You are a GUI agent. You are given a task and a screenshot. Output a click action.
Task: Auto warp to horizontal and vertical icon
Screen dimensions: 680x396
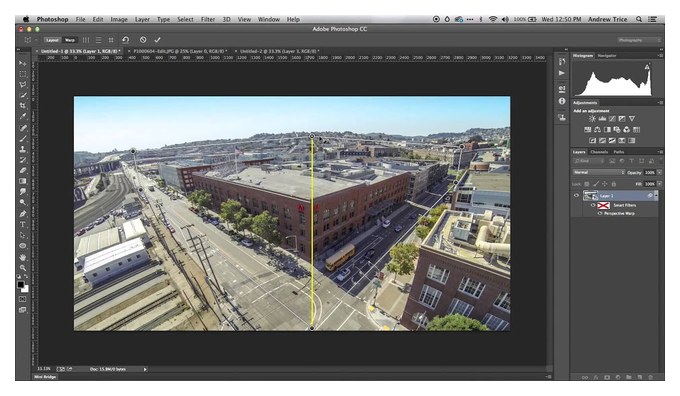click(111, 40)
